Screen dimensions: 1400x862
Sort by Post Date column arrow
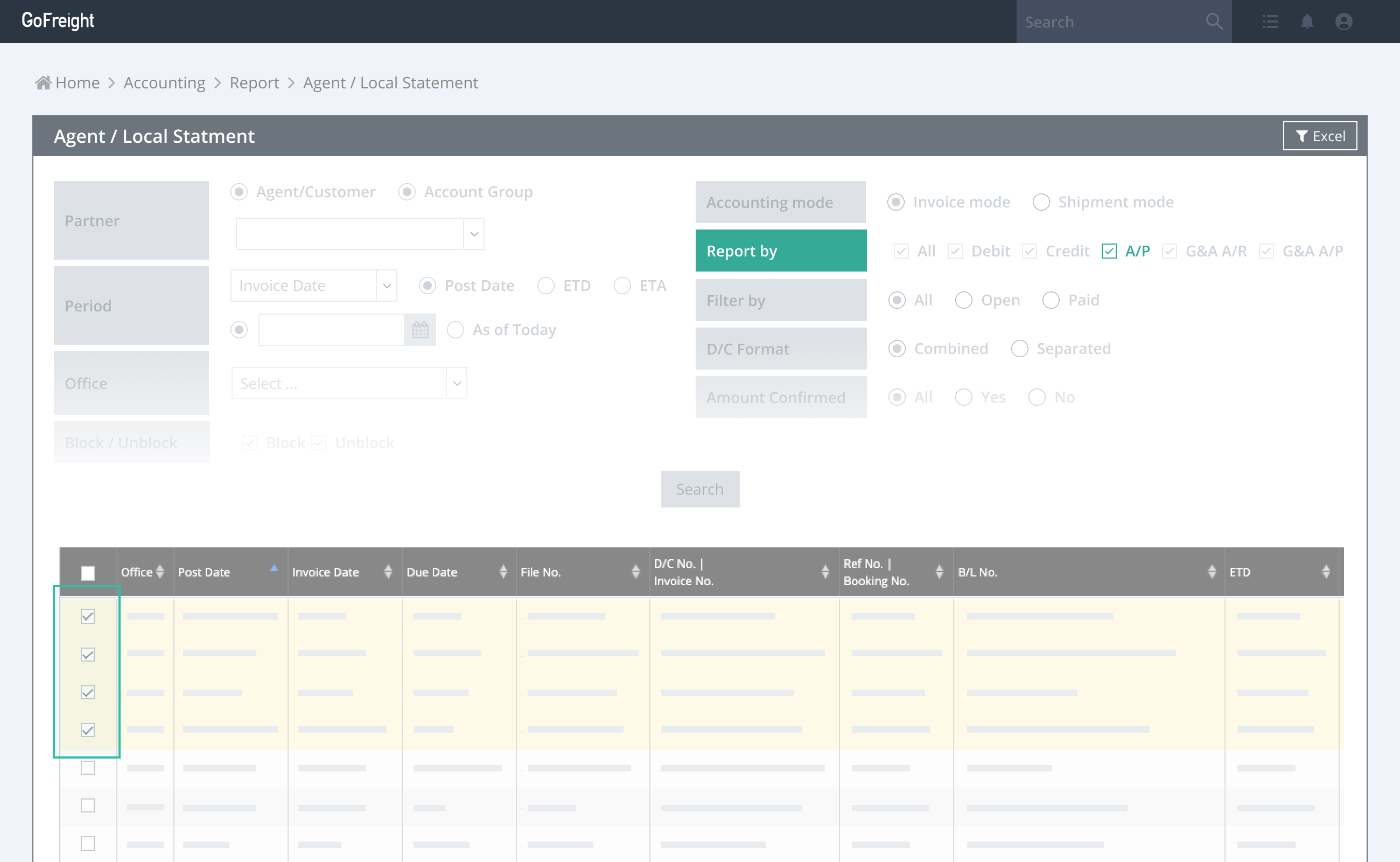274,568
